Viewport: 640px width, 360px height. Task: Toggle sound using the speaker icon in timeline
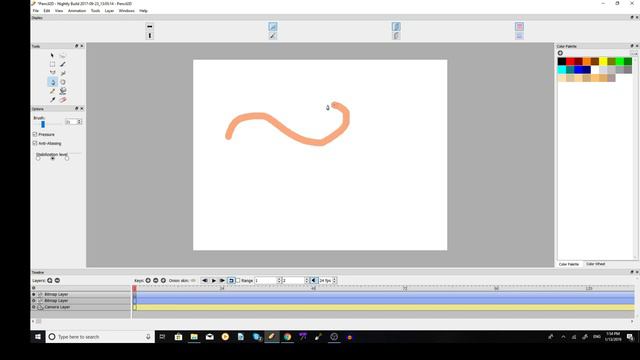tap(314, 280)
